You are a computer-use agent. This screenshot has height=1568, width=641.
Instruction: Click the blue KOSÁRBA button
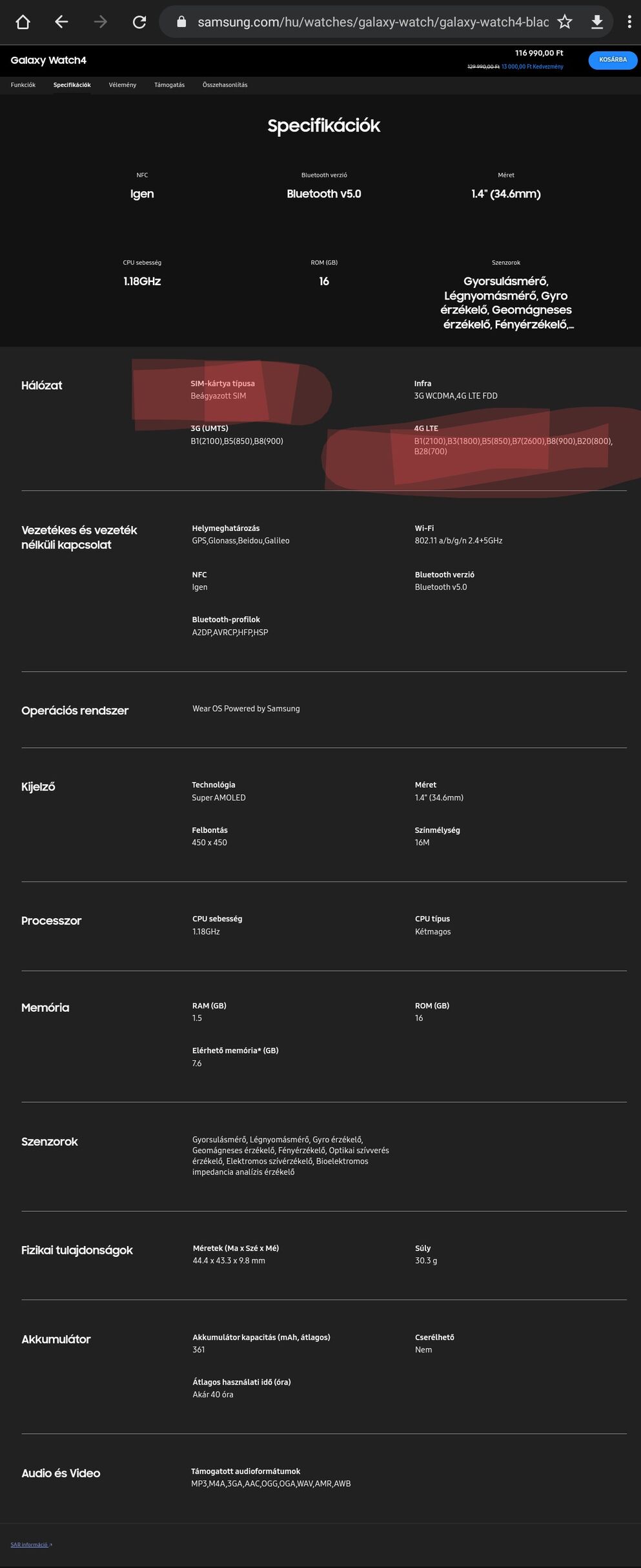click(x=613, y=59)
